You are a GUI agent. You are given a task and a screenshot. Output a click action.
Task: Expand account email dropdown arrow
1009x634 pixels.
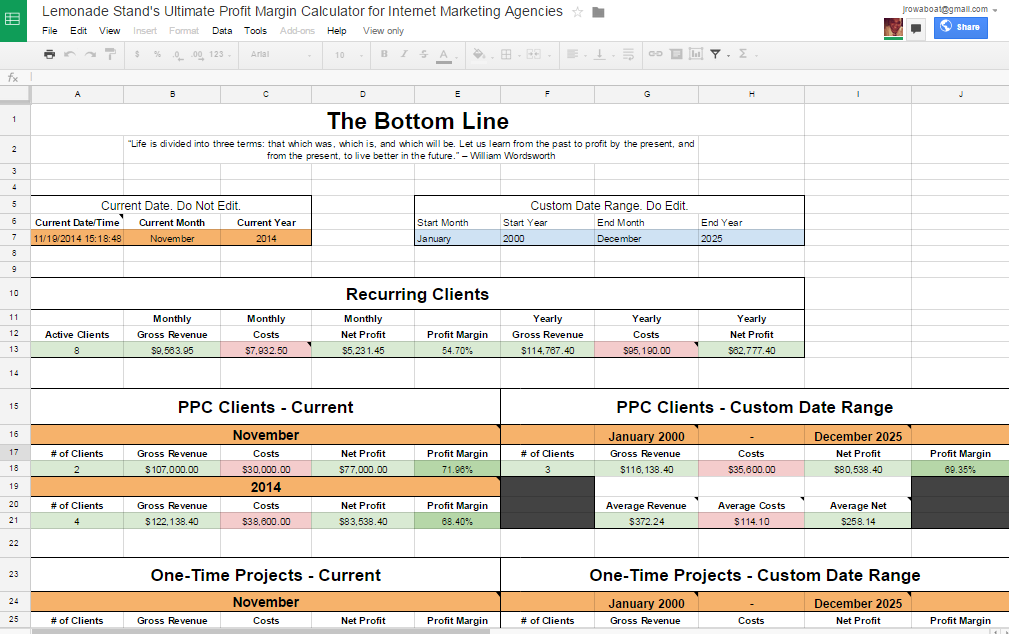(x=995, y=10)
